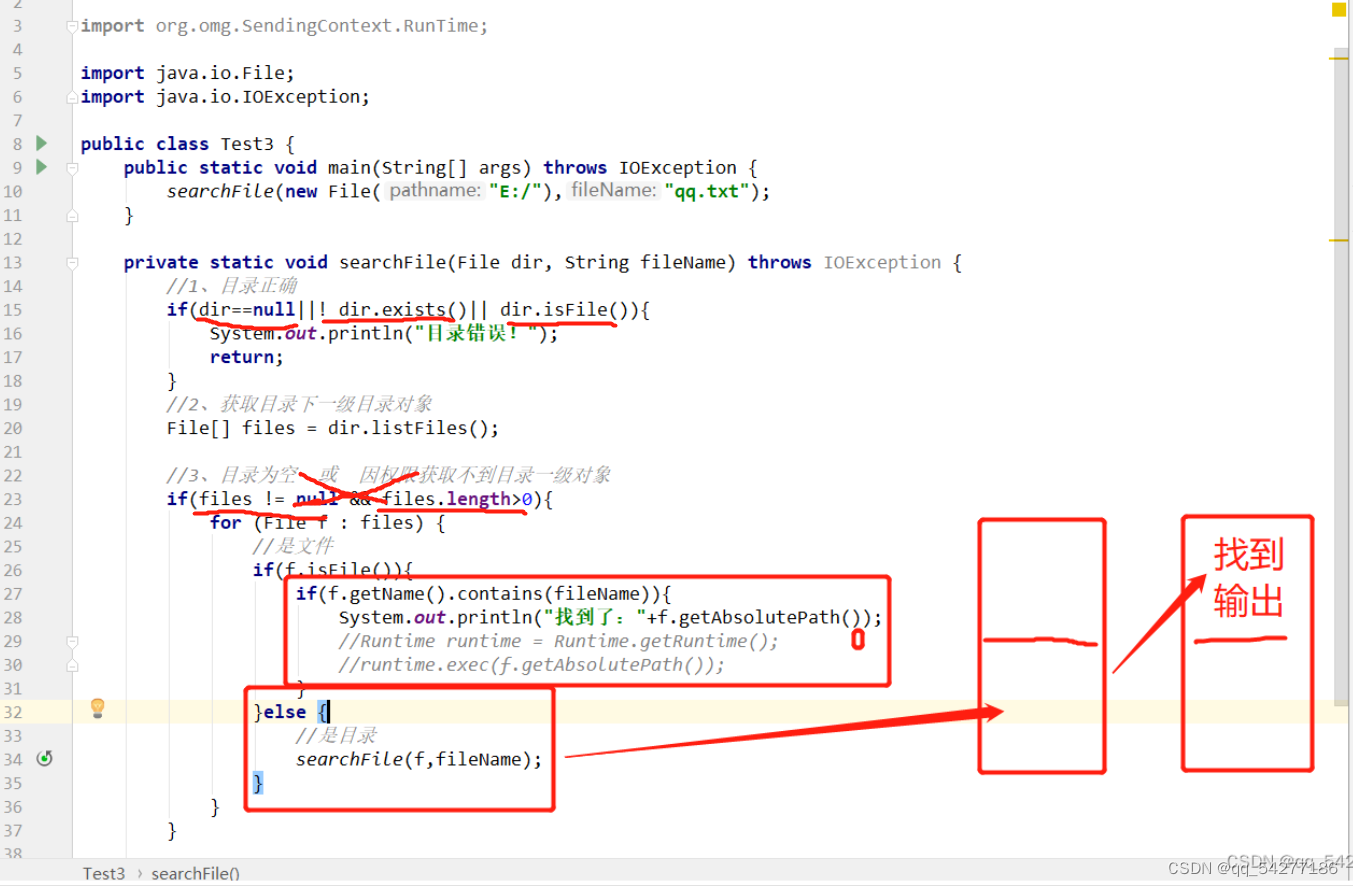Click "//runtime.exec(f.getAbsolutePath());" comment
Image resolution: width=1353 pixels, height=886 pixels.
click(x=531, y=665)
